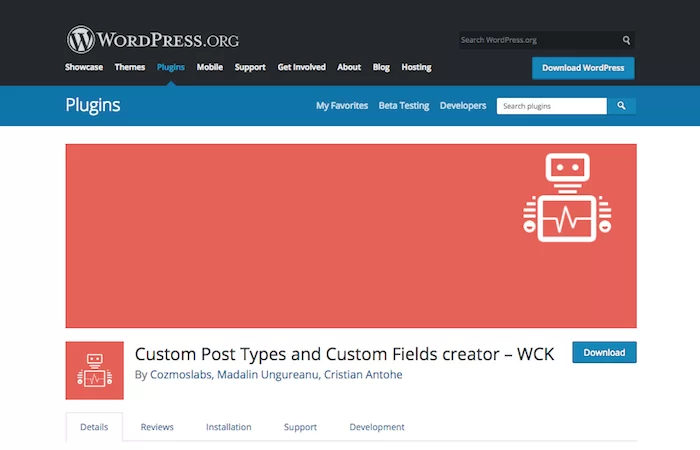
Task: Click the blue plugin search magnifier button
Action: (621, 106)
